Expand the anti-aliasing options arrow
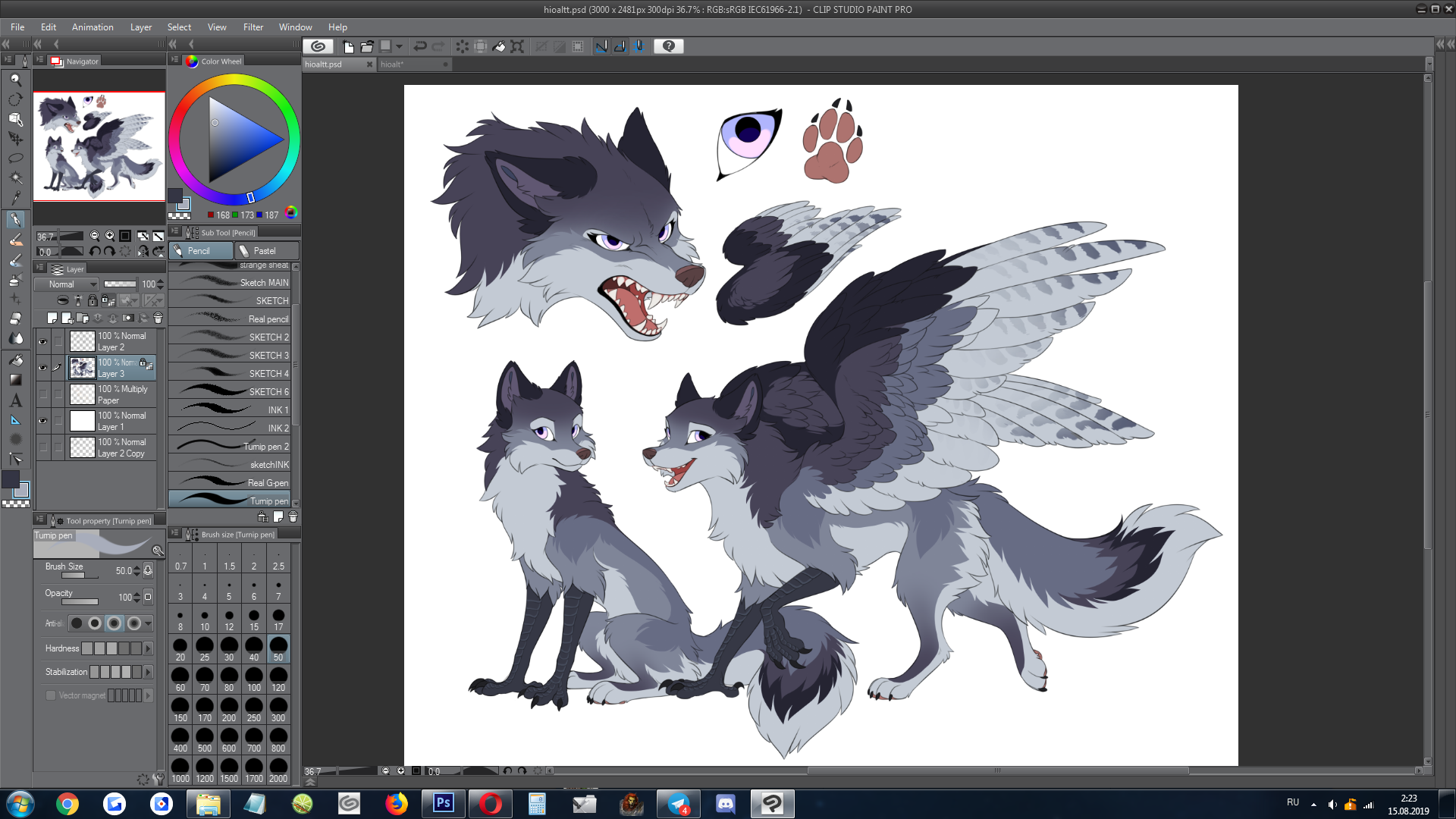The image size is (1456, 819). click(x=149, y=623)
